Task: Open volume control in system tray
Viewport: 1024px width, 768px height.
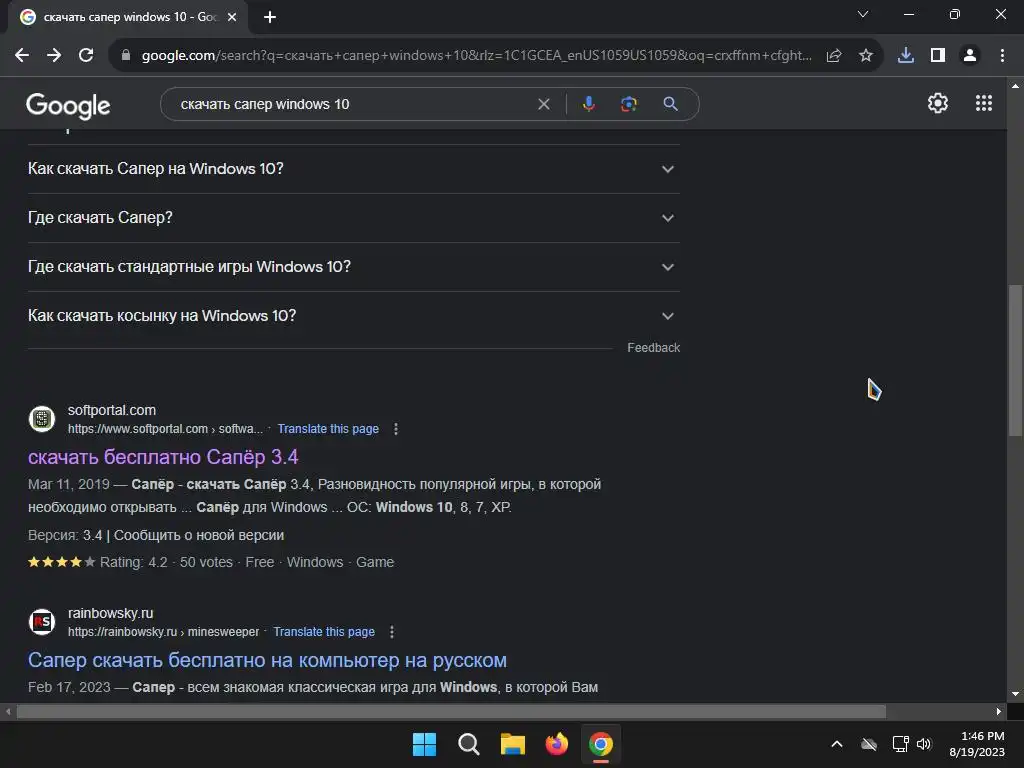Action: click(923, 744)
